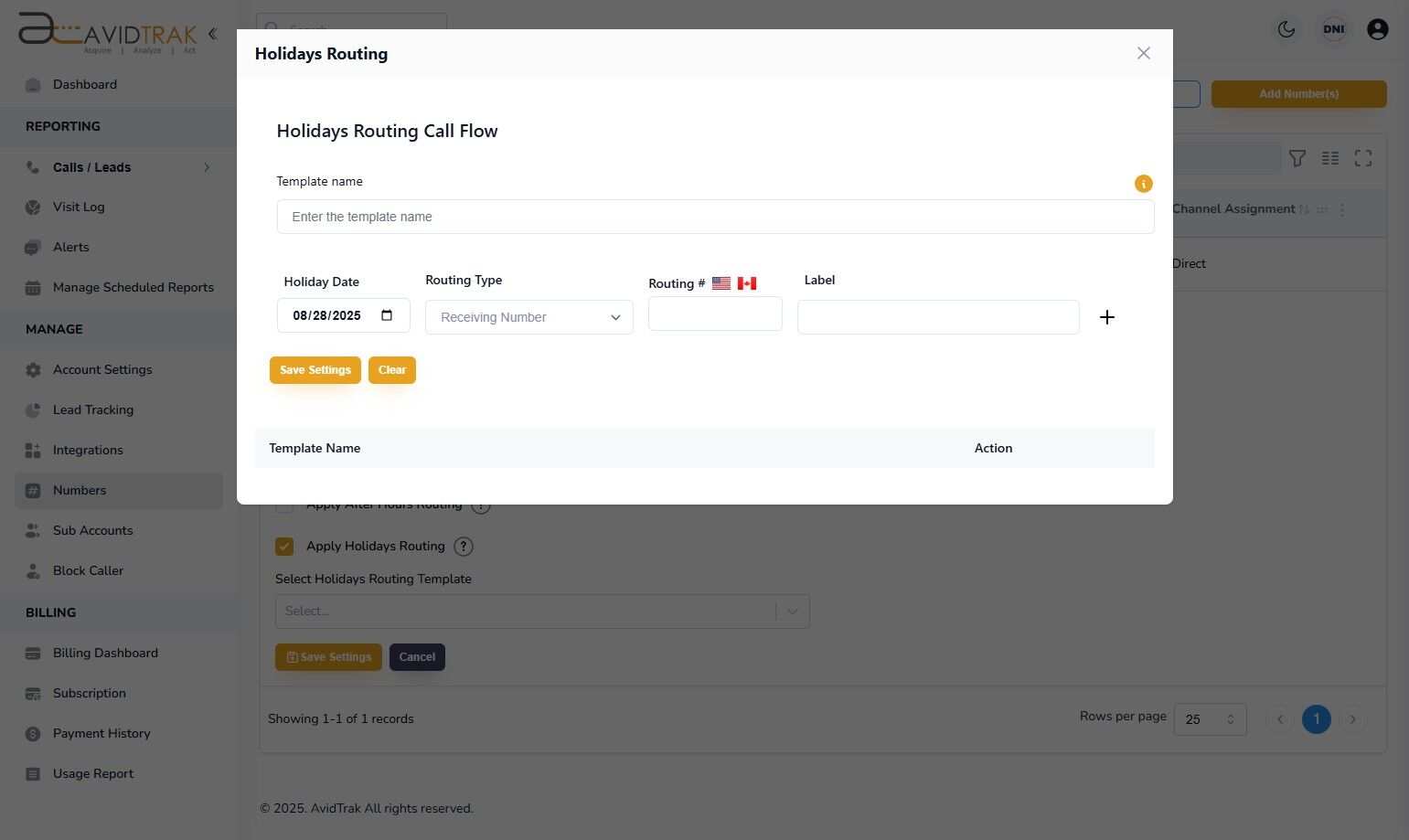
Task: Click the info icon beside Template name
Action: (x=1143, y=184)
